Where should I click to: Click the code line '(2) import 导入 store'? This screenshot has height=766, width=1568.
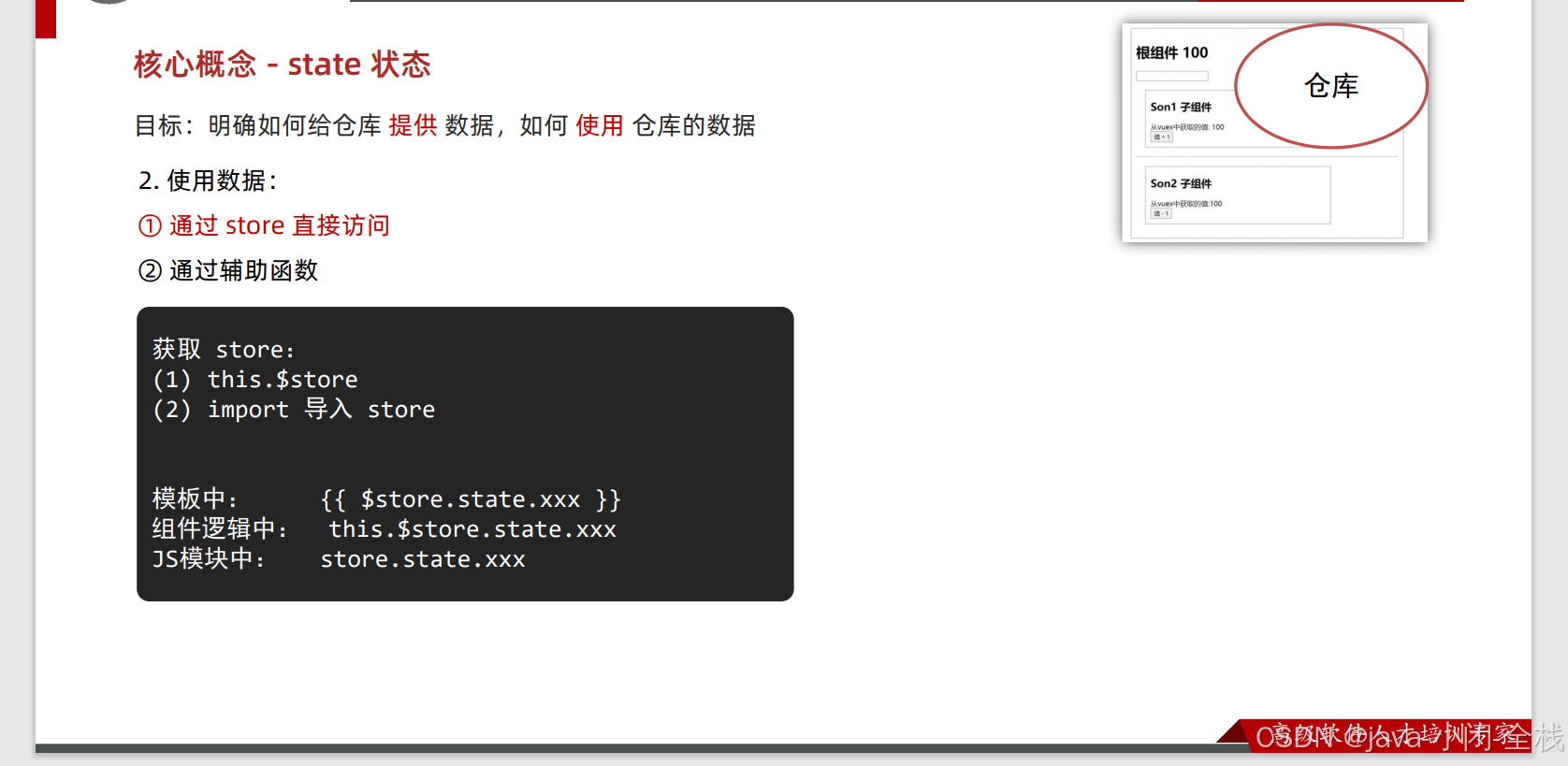point(294,409)
